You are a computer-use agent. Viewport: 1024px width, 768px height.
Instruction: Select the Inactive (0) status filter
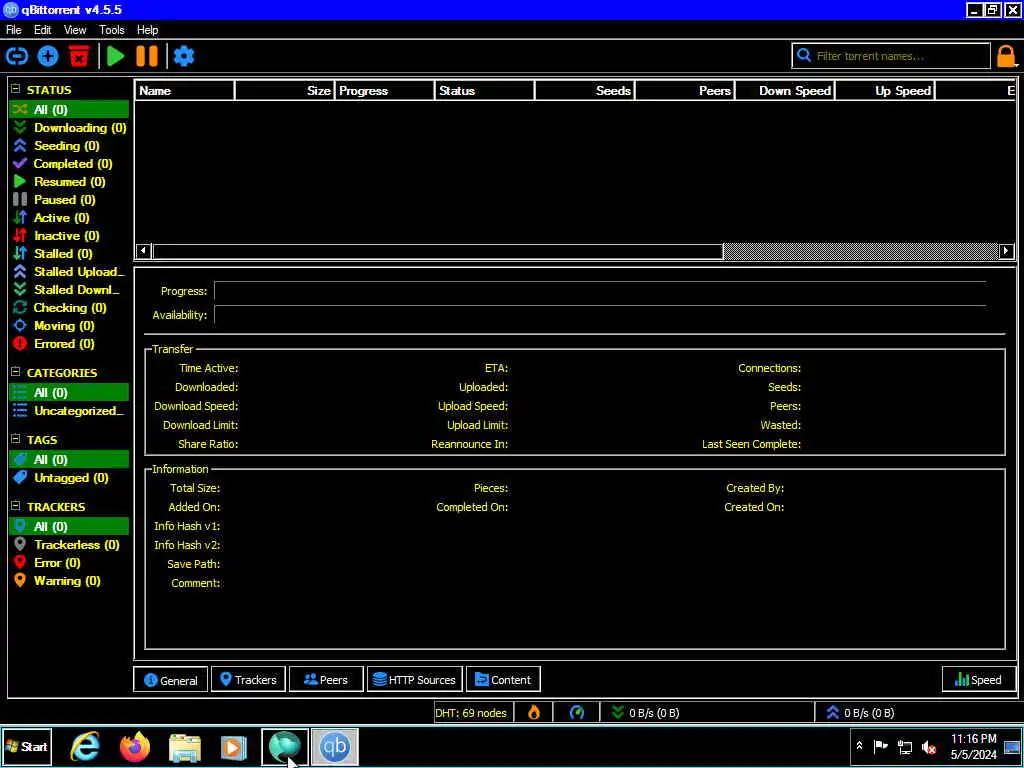point(69,236)
